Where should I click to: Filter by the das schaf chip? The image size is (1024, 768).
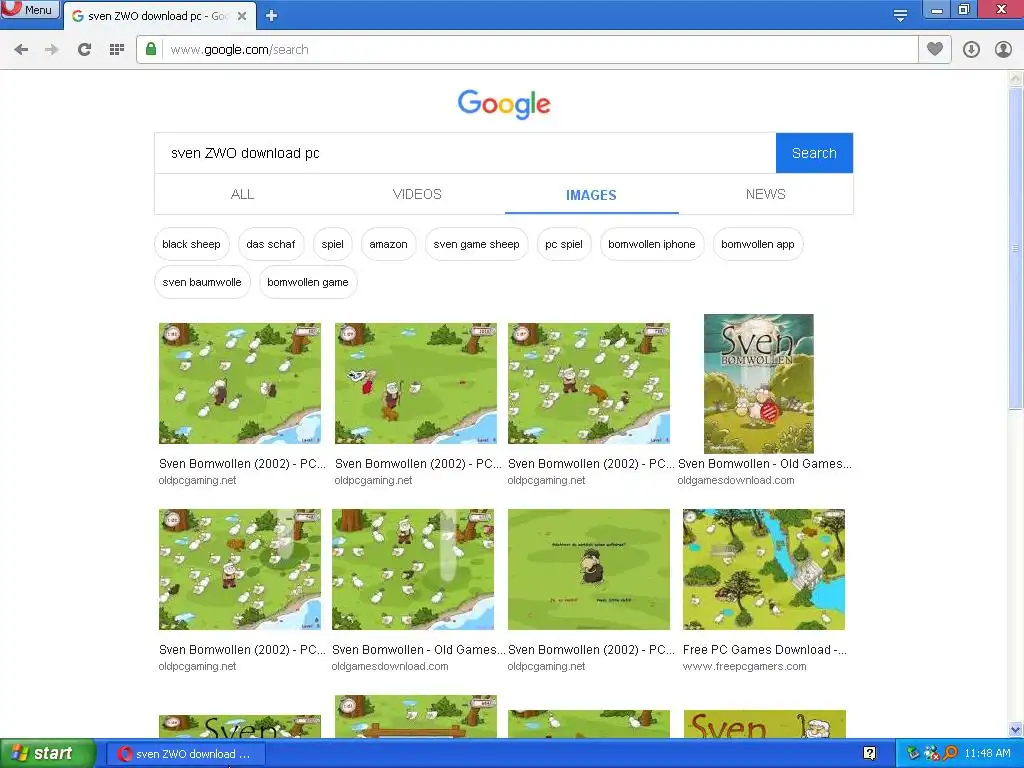click(x=271, y=244)
